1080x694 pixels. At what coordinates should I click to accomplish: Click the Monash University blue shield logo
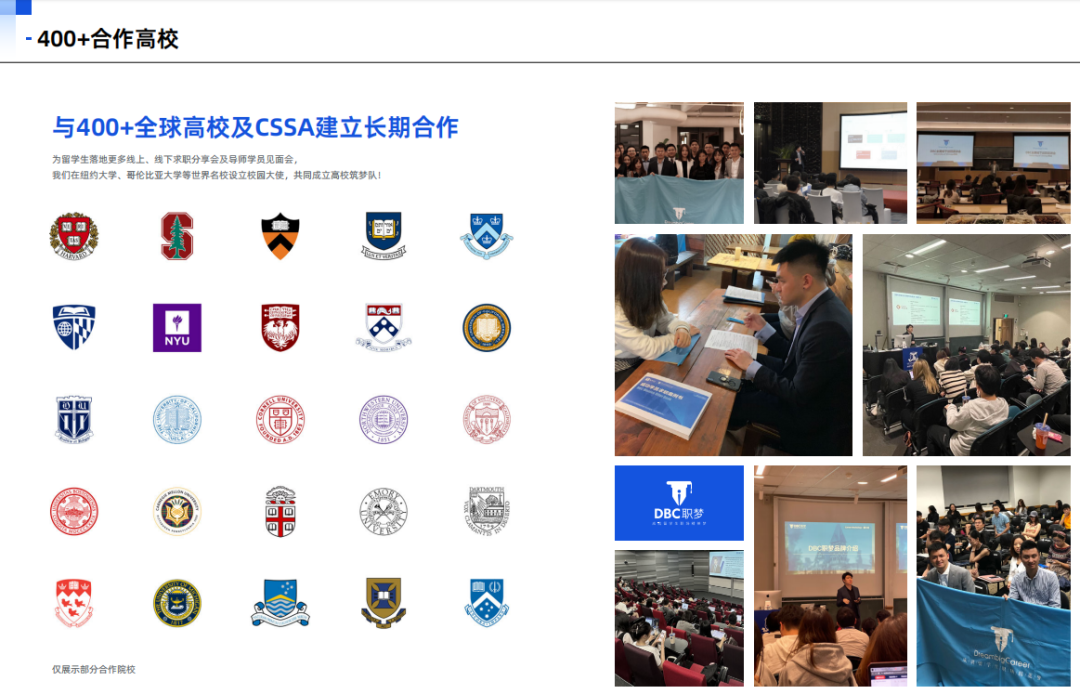[x=487, y=603]
